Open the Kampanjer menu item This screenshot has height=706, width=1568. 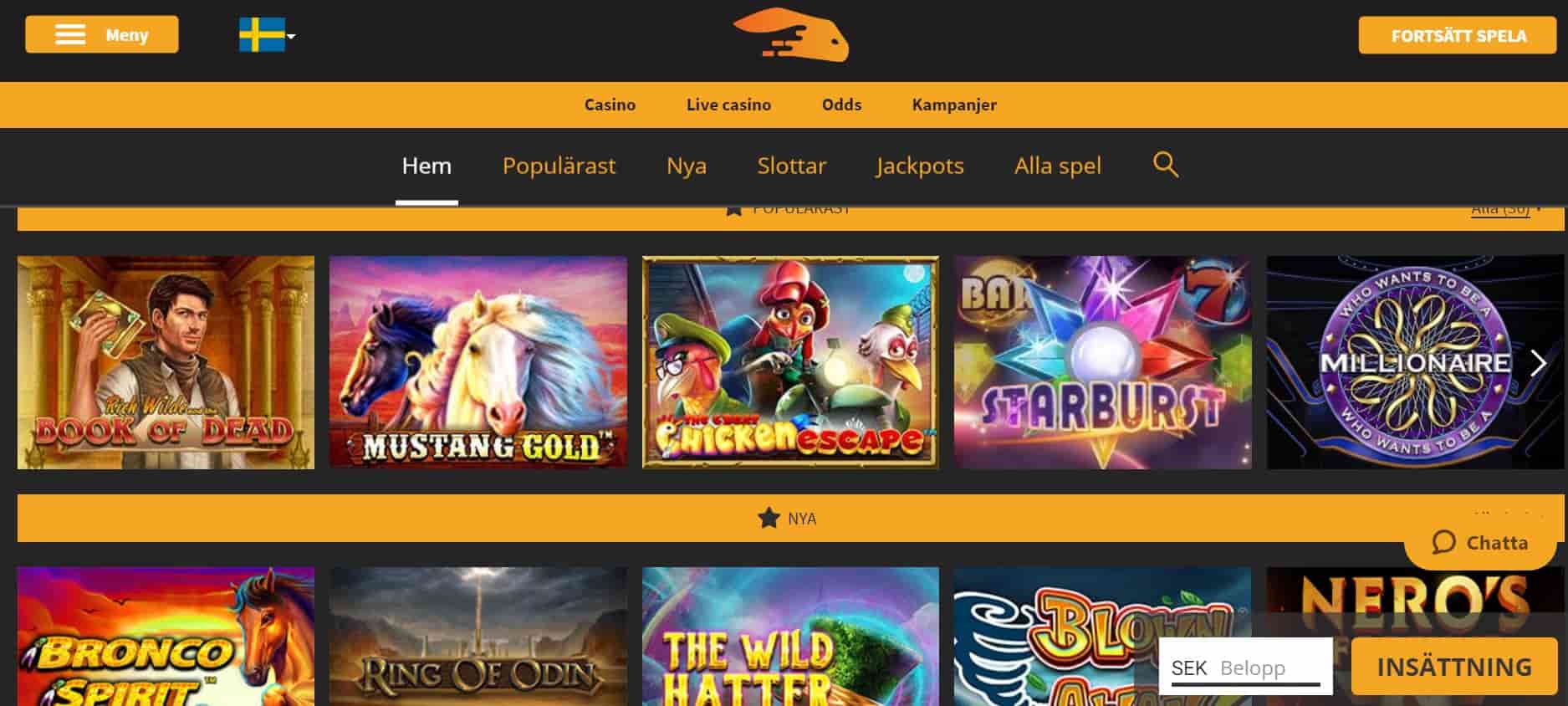954,105
